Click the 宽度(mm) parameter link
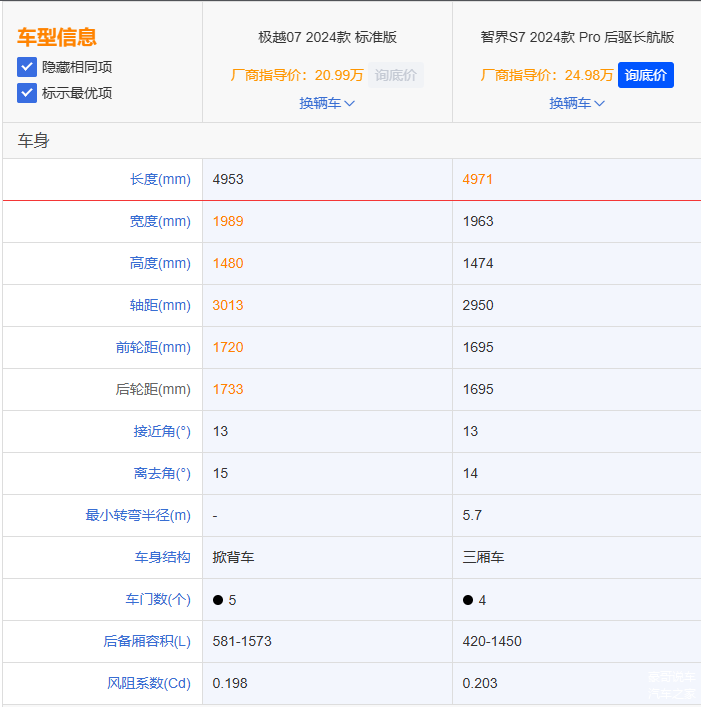Screen dimensions: 701x707 point(160,221)
